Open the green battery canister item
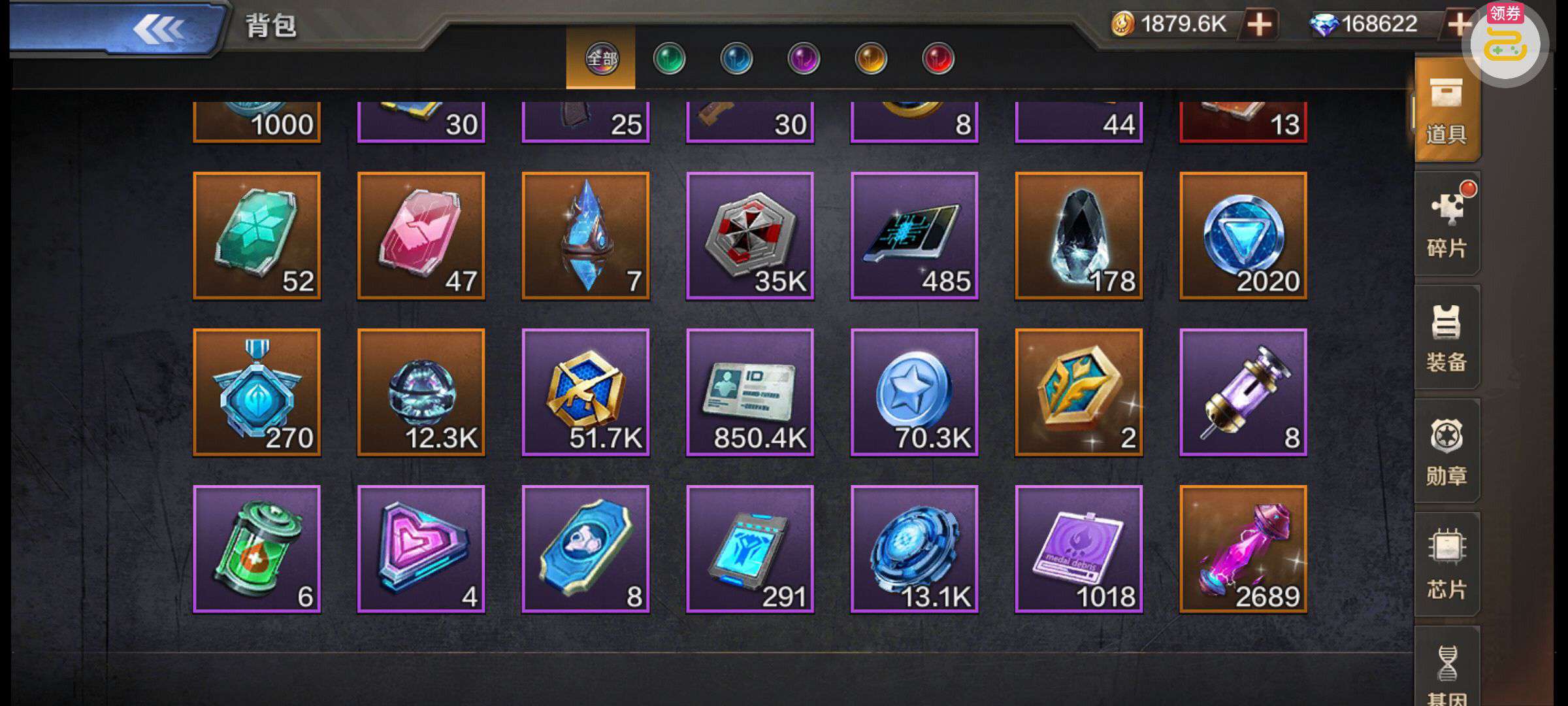Screen dimensions: 1568x706 257,549
